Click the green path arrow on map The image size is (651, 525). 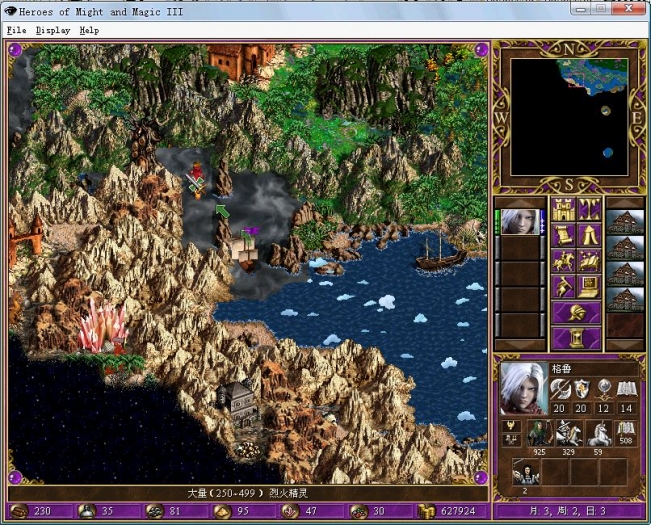point(223,211)
